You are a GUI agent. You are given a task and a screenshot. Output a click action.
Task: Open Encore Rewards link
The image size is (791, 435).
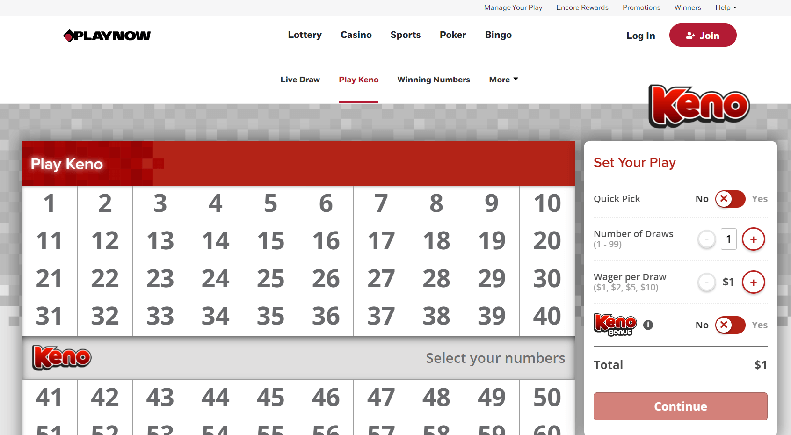(x=582, y=8)
